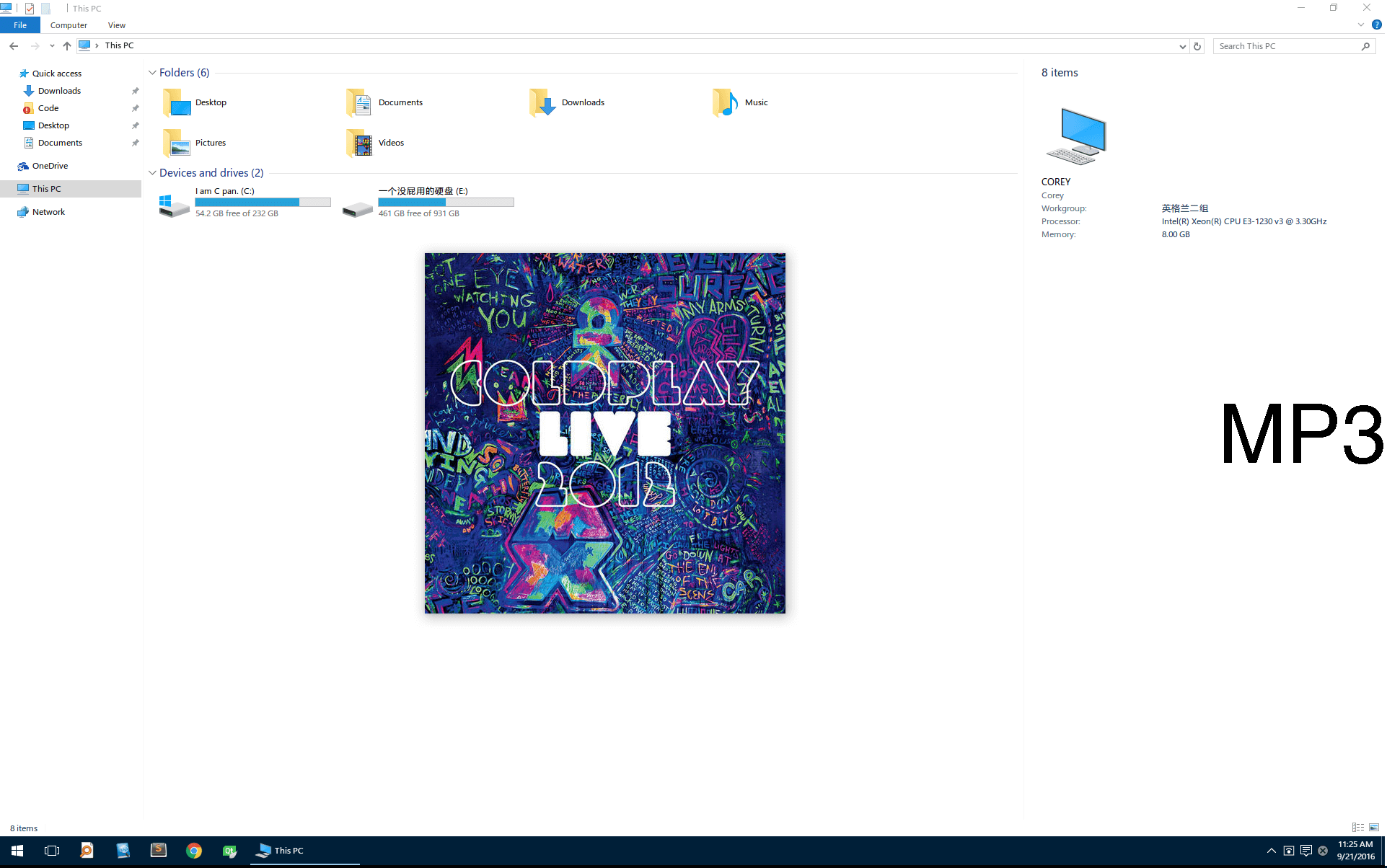Switch to details list view

click(1358, 828)
